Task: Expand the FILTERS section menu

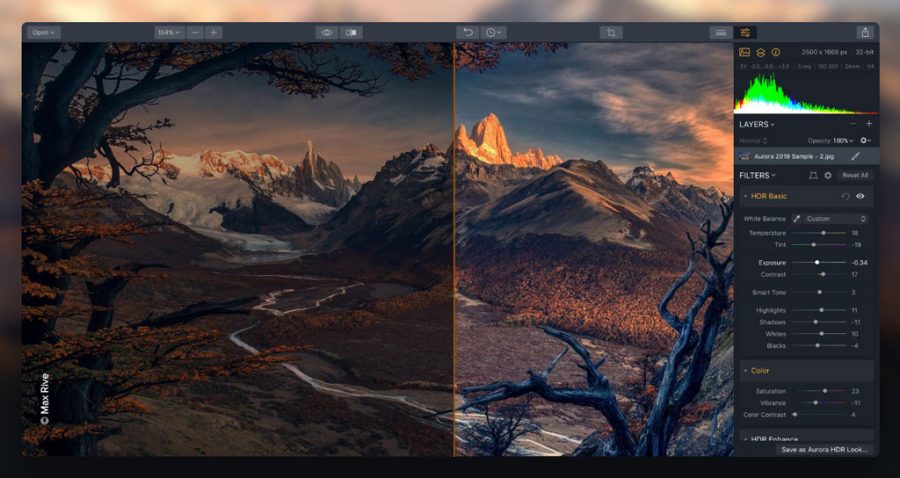Action: pyautogui.click(x=757, y=175)
